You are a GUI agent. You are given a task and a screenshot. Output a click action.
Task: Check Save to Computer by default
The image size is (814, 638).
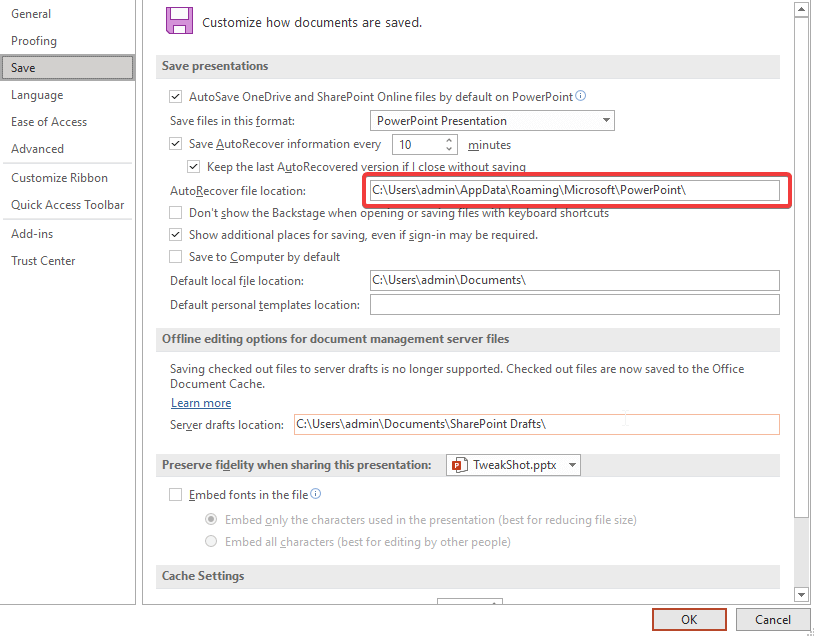tap(176, 256)
